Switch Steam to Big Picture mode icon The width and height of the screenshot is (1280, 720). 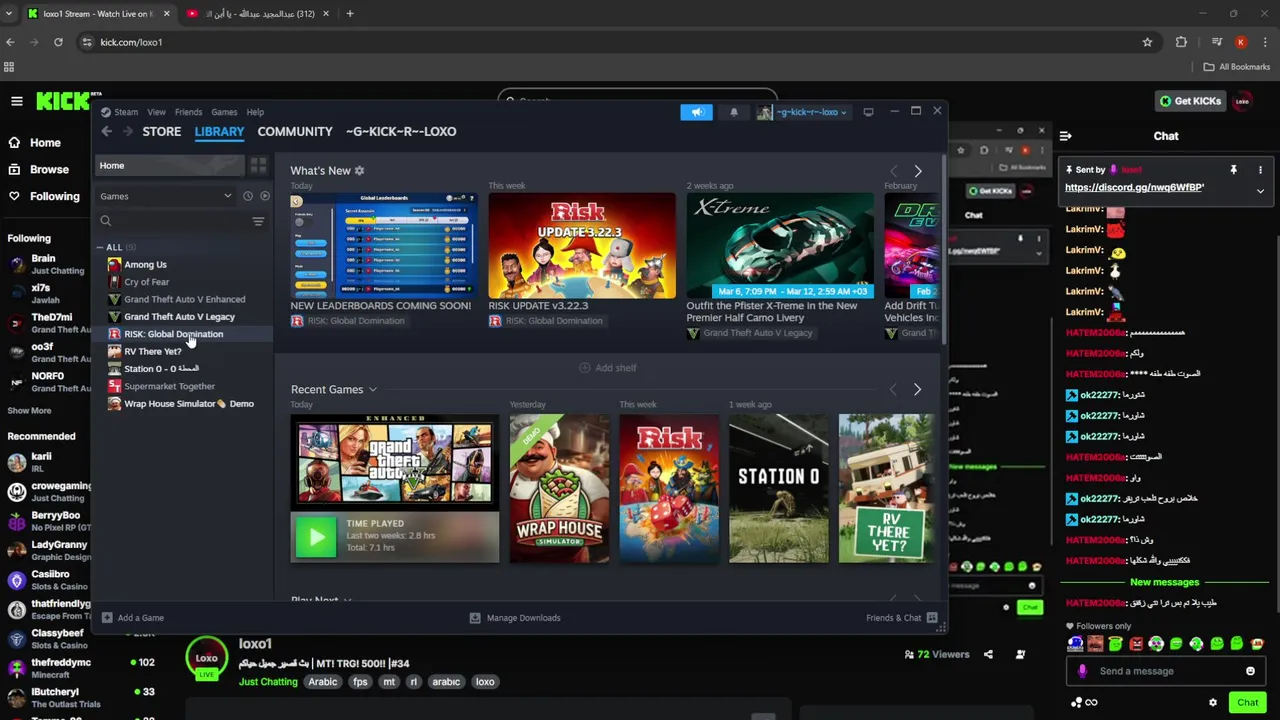868,112
